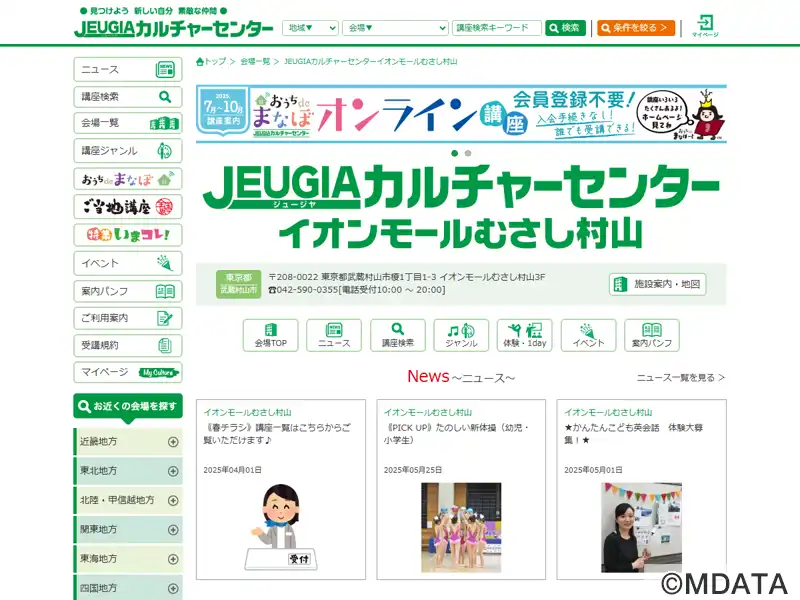The width and height of the screenshot is (800, 600).
Task: Click the ニュース icon button below address
Action: pyautogui.click(x=334, y=335)
